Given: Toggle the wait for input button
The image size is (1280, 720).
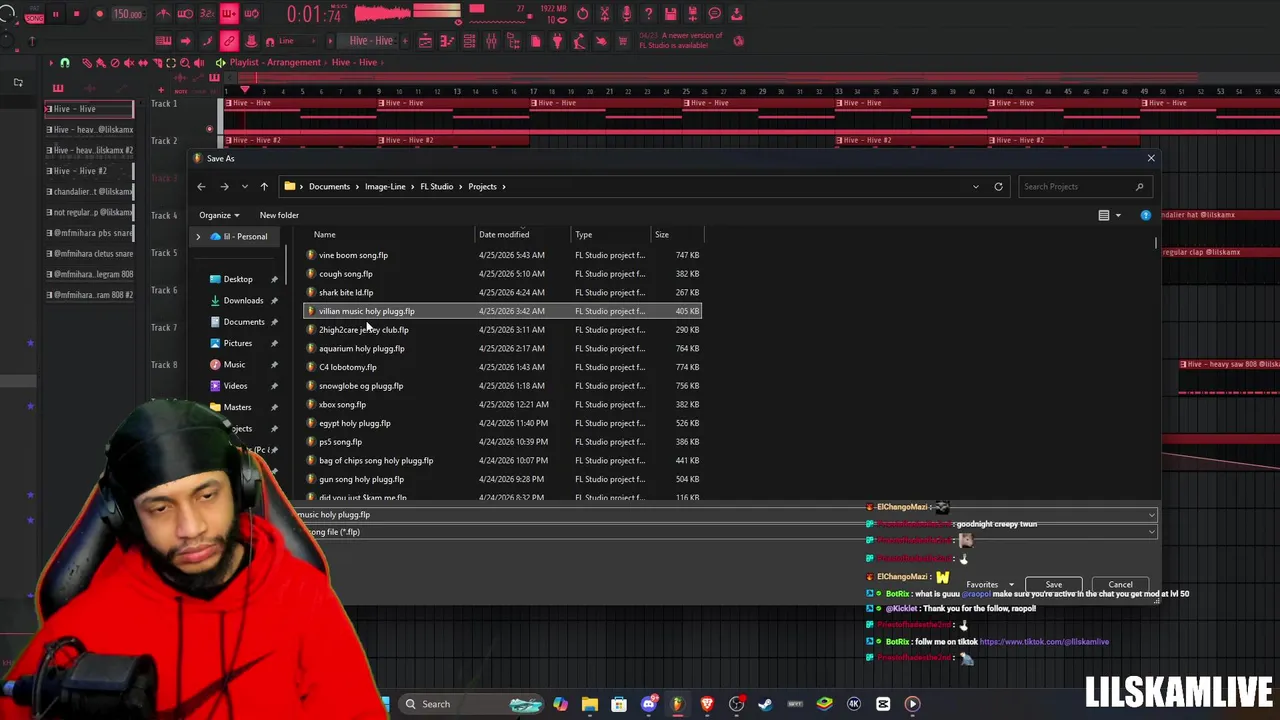Looking at the screenshot, I should [x=185, y=14].
